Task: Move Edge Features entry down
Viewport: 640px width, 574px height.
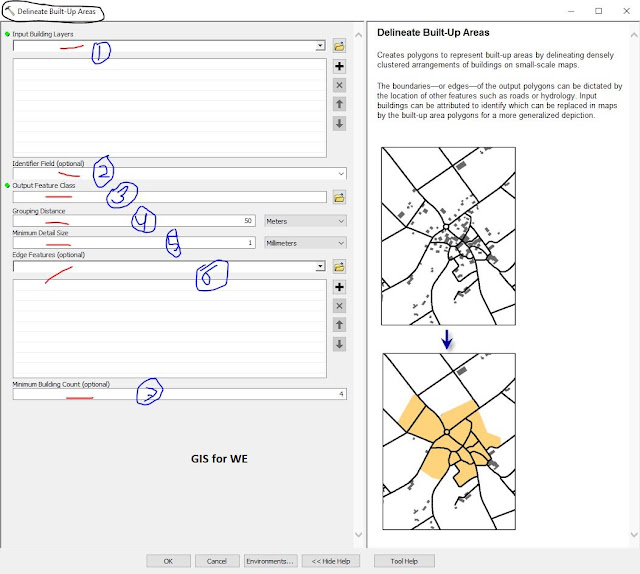Action: click(x=339, y=344)
